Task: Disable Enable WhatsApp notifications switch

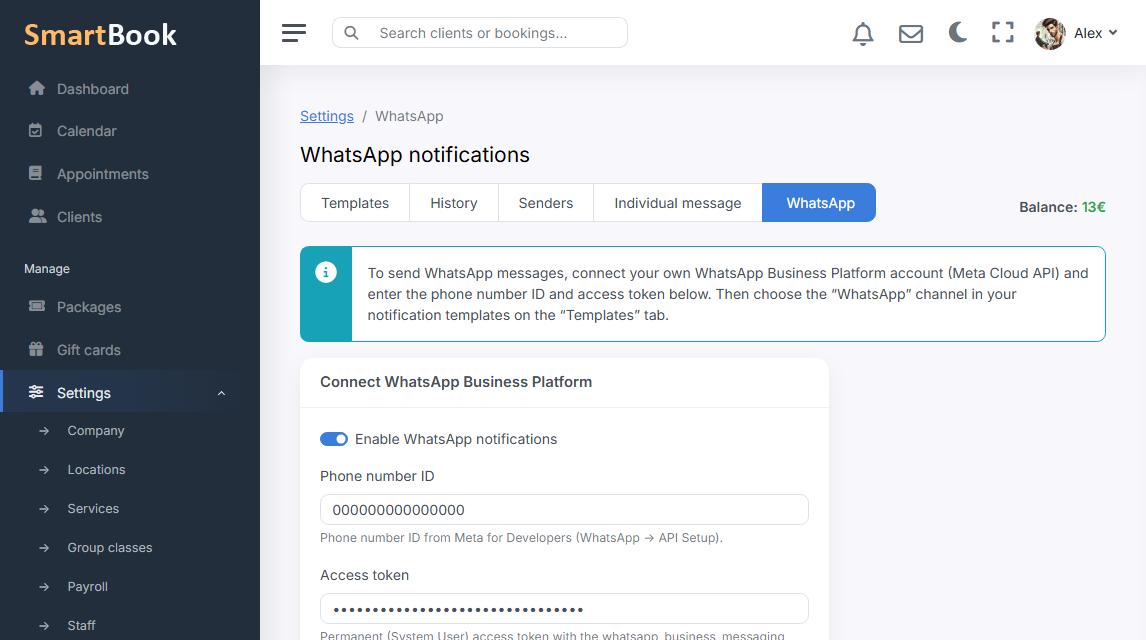Action: point(334,439)
